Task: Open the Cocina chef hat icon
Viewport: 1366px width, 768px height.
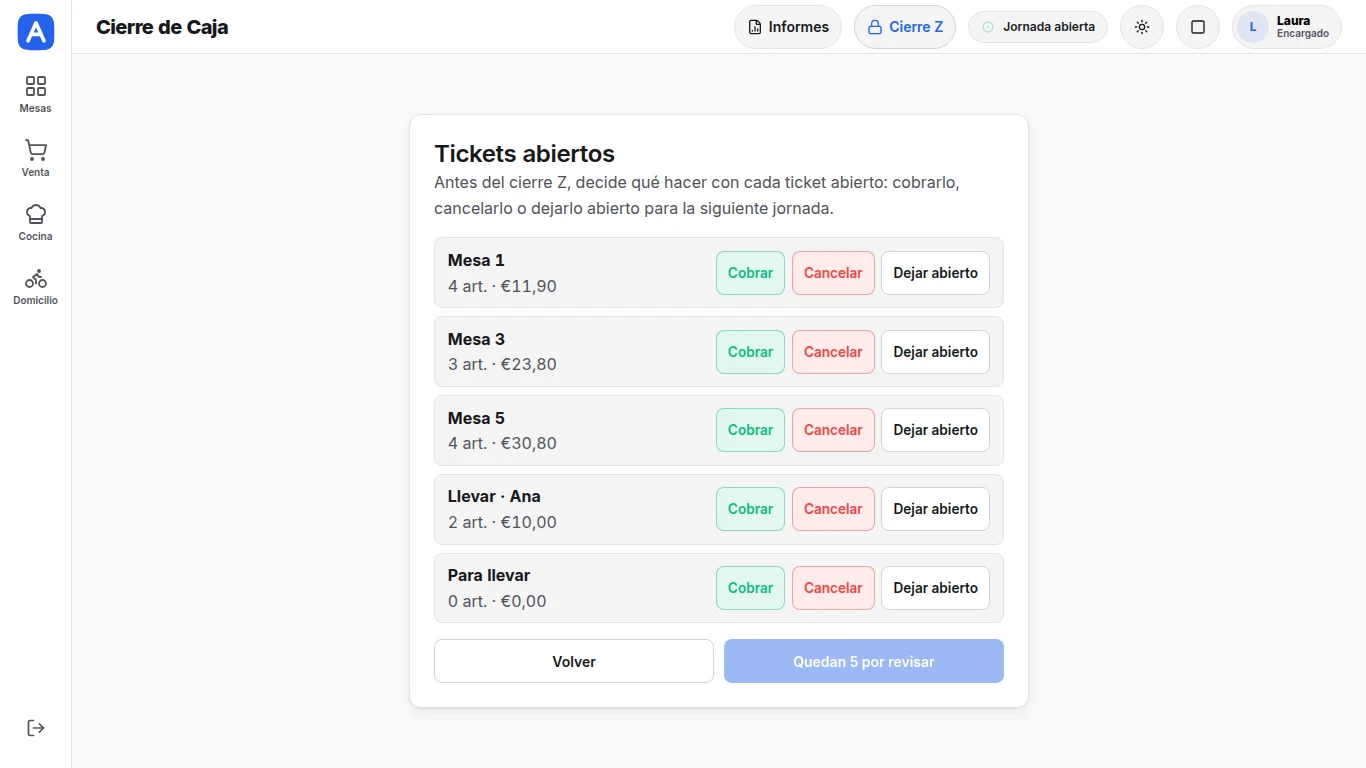Action: coord(36,214)
